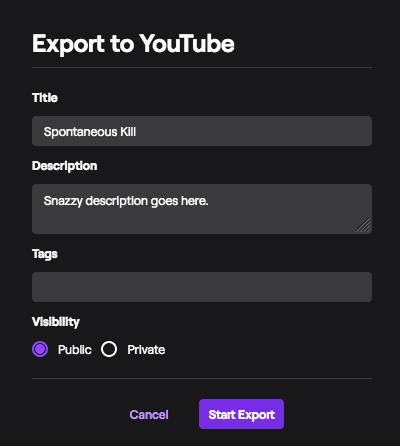Click the Description box resize handle
Image resolution: width=400 pixels, height=446 pixels.
(363, 225)
